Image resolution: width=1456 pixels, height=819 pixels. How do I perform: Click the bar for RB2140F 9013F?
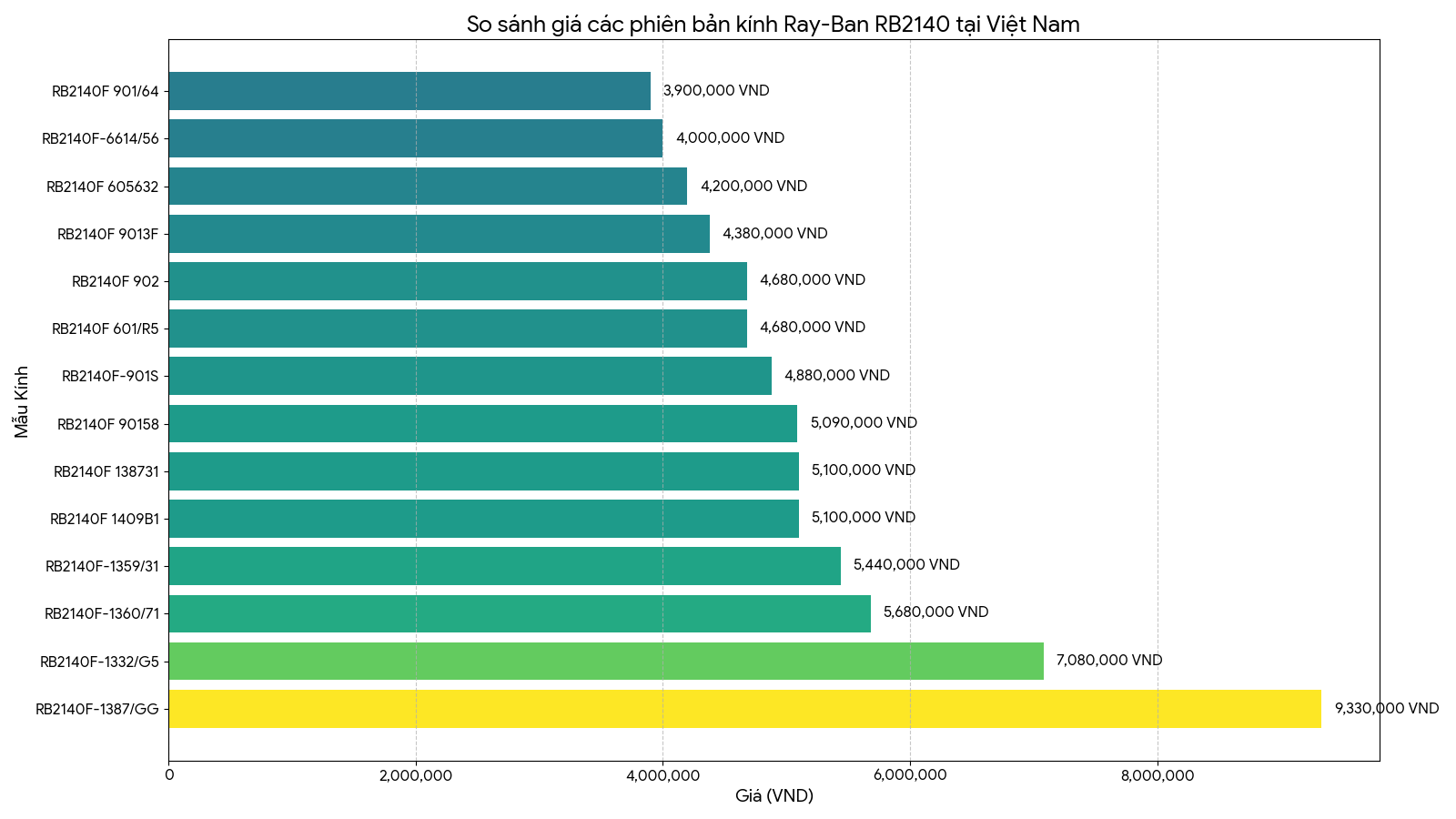pos(439,234)
